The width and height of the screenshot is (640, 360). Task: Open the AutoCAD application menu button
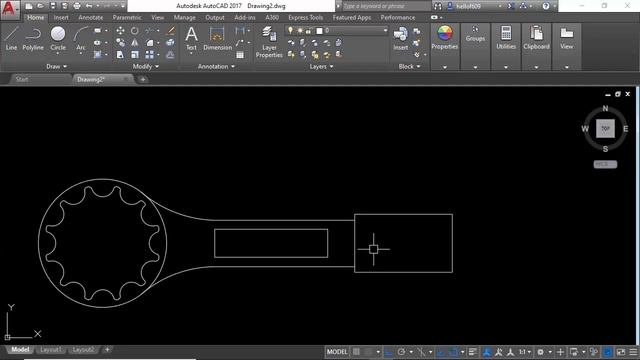tap(9, 9)
